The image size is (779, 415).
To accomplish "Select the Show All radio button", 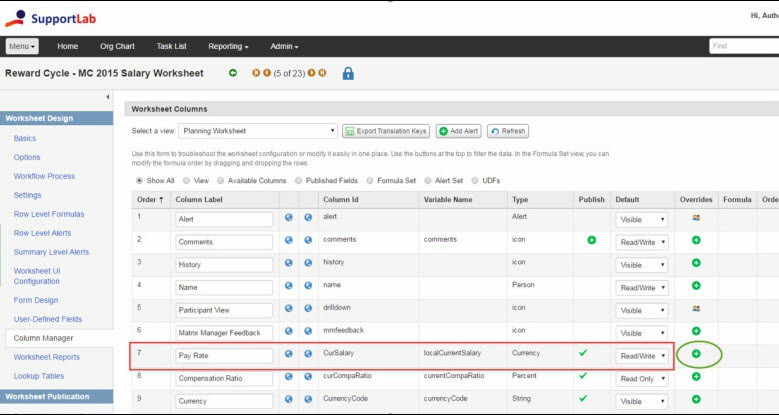I will tap(139, 180).
